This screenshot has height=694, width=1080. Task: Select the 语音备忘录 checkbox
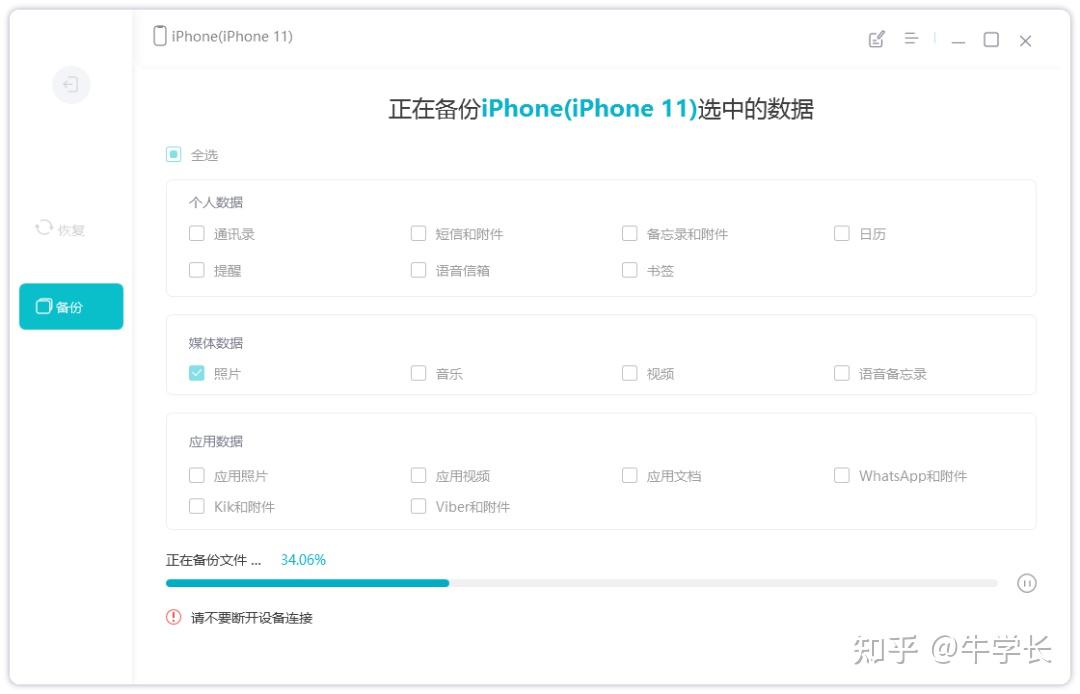pos(842,373)
